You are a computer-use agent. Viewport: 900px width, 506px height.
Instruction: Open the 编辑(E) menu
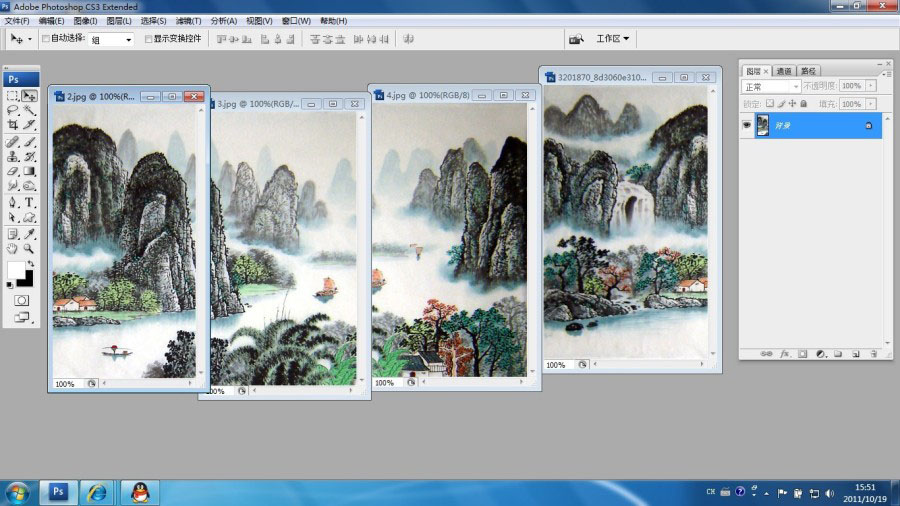pos(51,21)
